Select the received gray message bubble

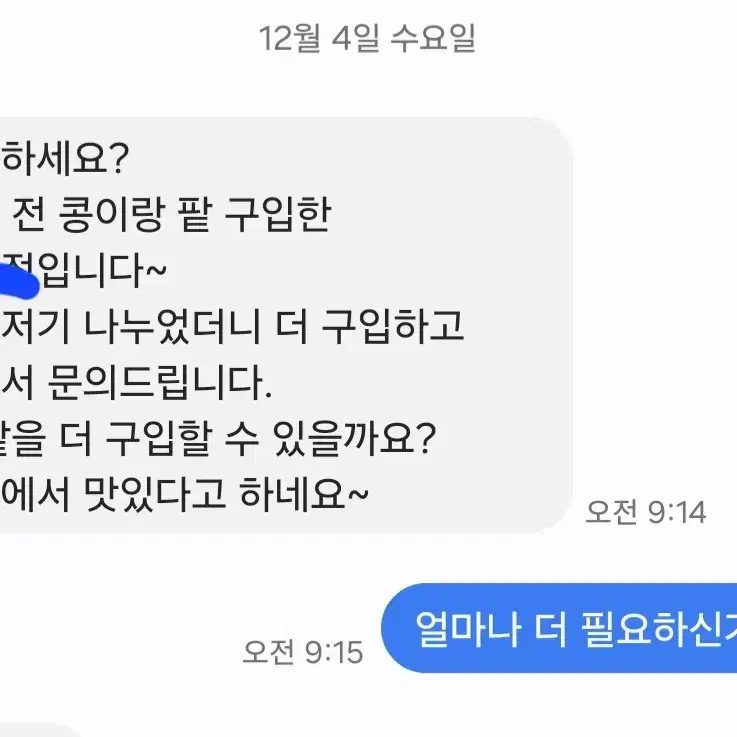click(x=286, y=325)
